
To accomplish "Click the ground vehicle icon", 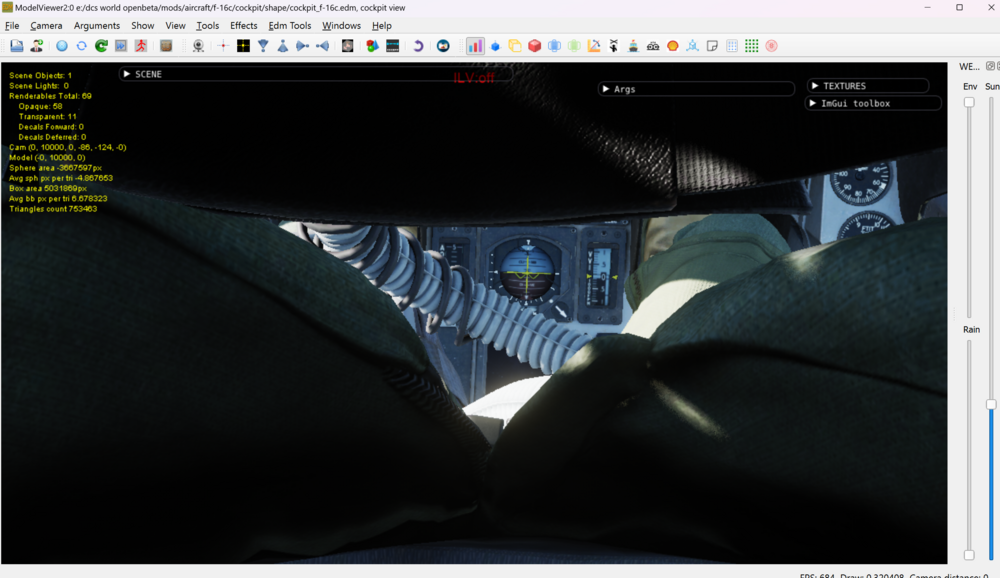I will click(x=653, y=46).
